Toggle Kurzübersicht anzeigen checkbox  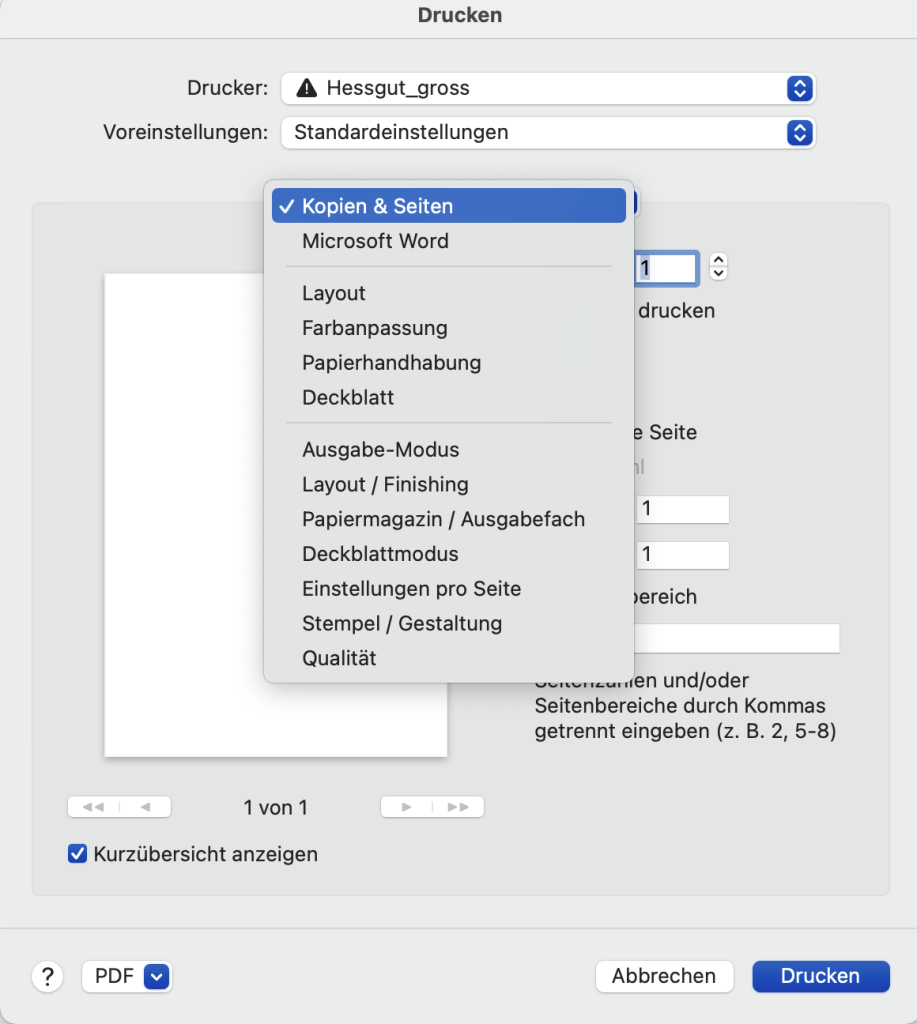(x=77, y=854)
